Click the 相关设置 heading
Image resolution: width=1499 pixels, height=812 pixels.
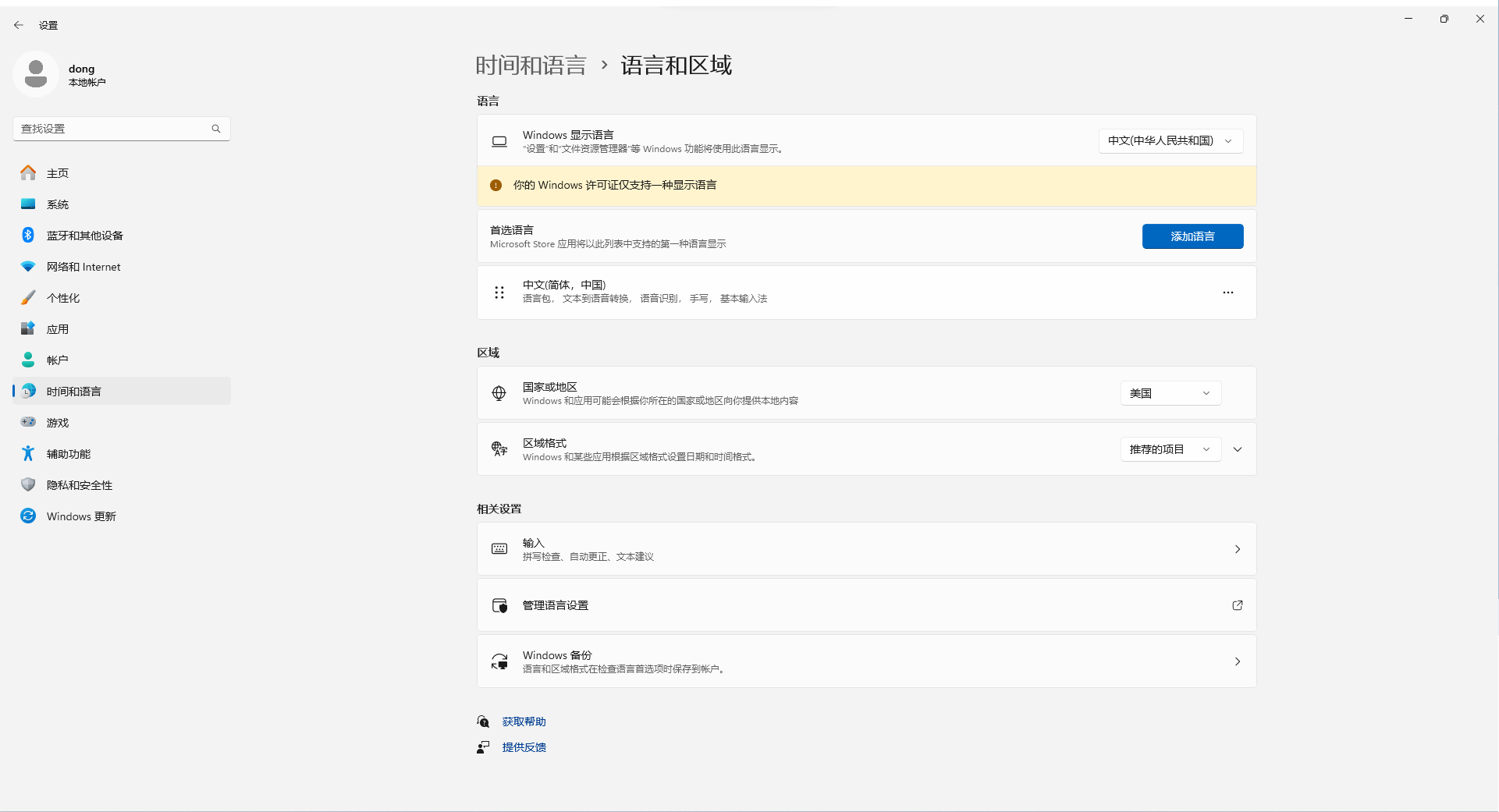point(499,509)
